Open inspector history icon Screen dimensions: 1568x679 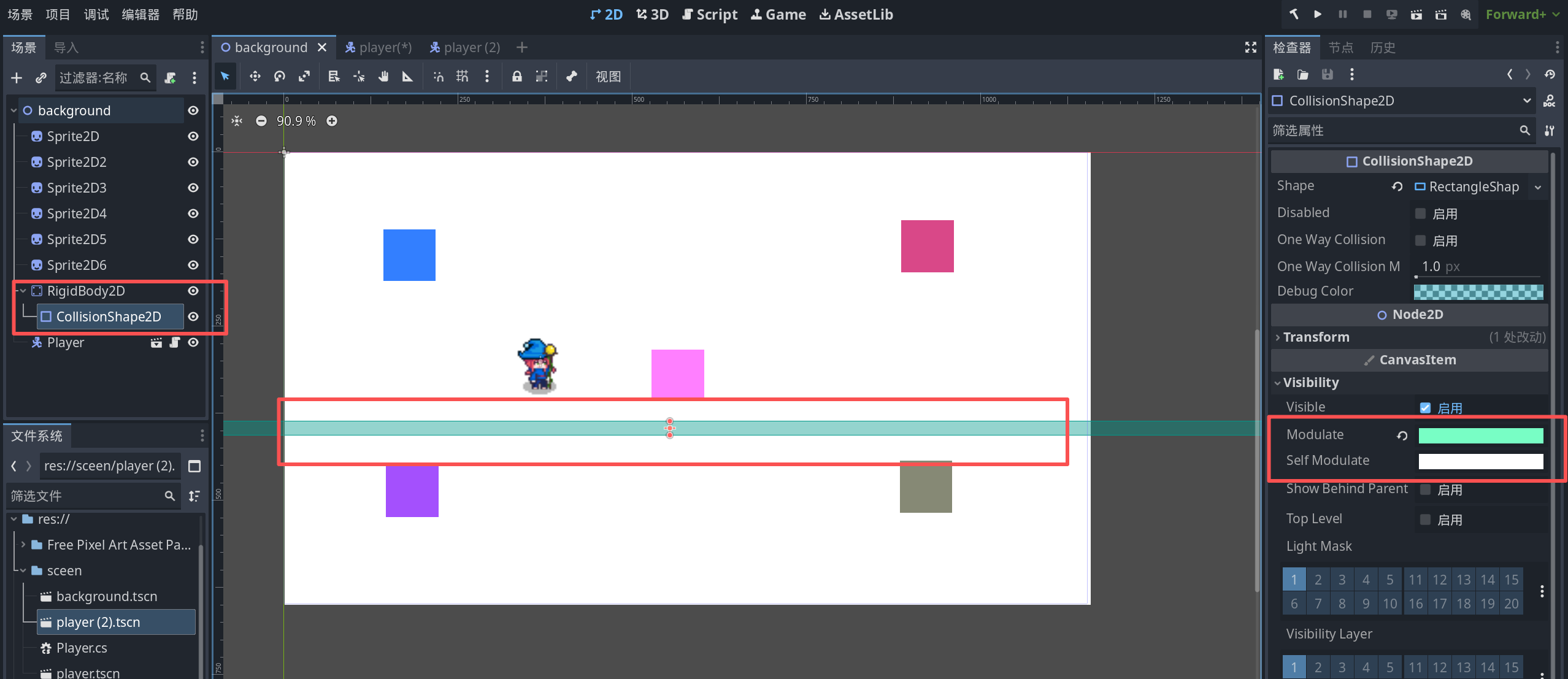1550,74
